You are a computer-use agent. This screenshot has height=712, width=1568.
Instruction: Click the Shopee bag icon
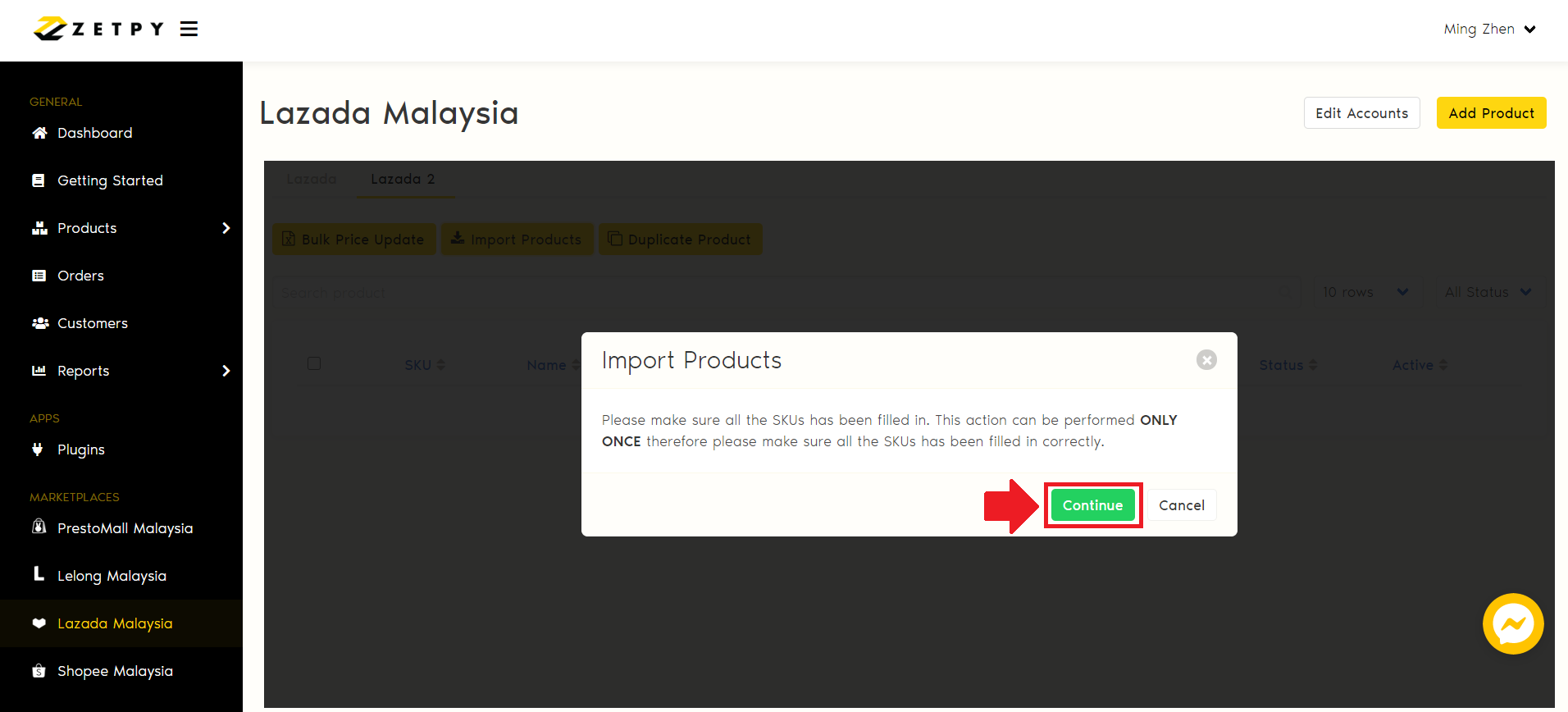pos(39,671)
